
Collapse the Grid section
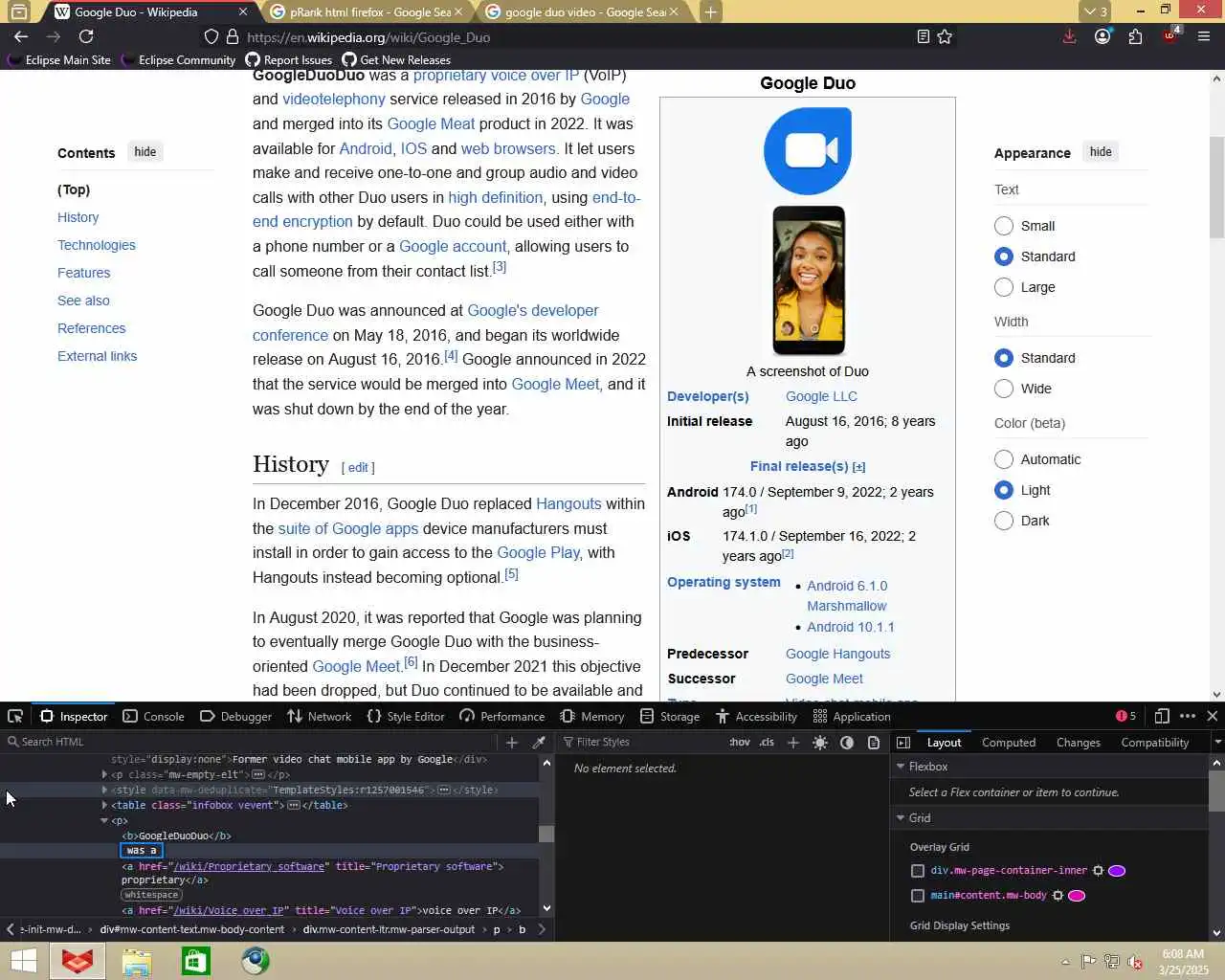click(x=901, y=818)
